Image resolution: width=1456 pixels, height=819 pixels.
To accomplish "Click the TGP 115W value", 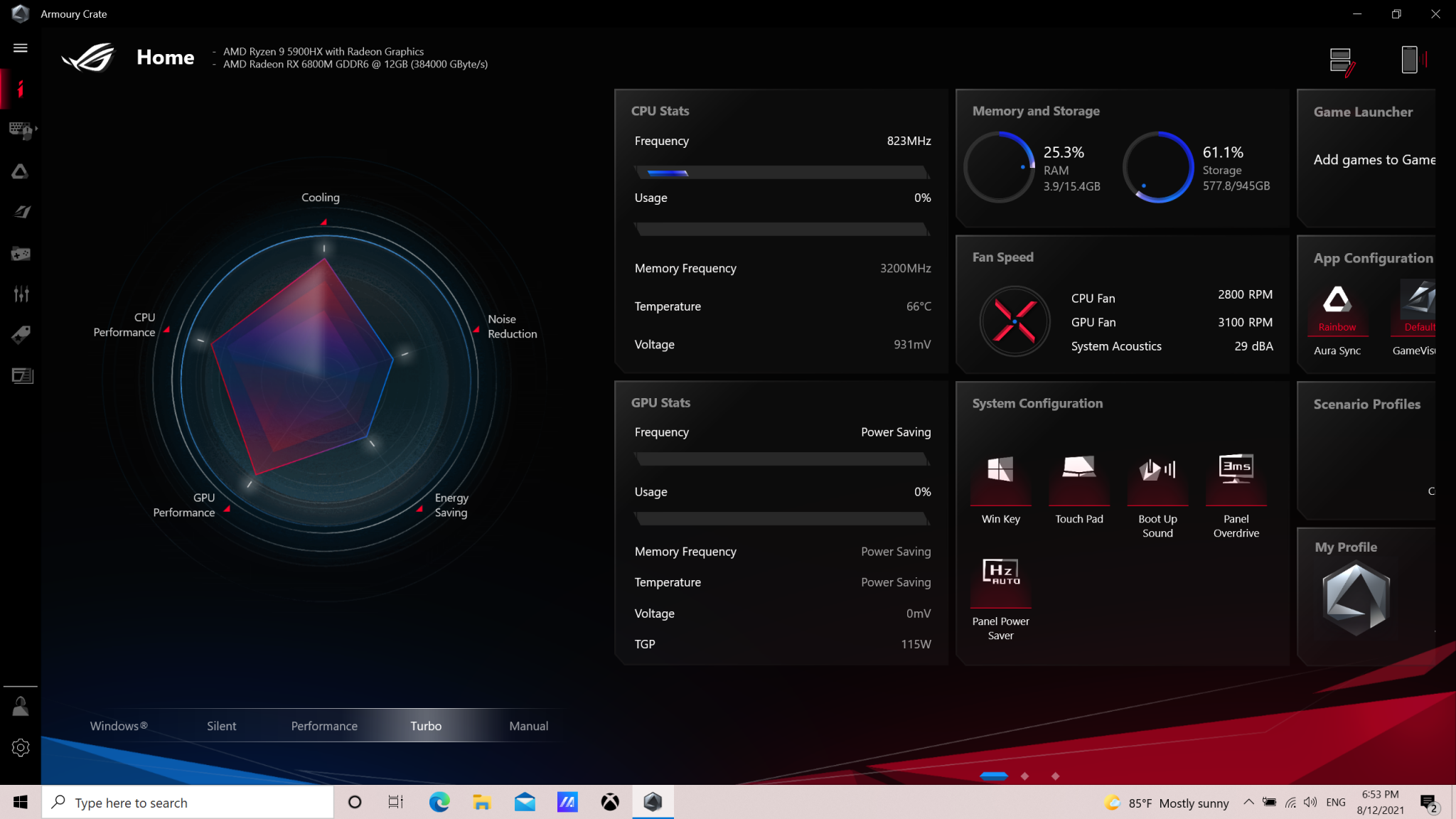I will (x=916, y=644).
